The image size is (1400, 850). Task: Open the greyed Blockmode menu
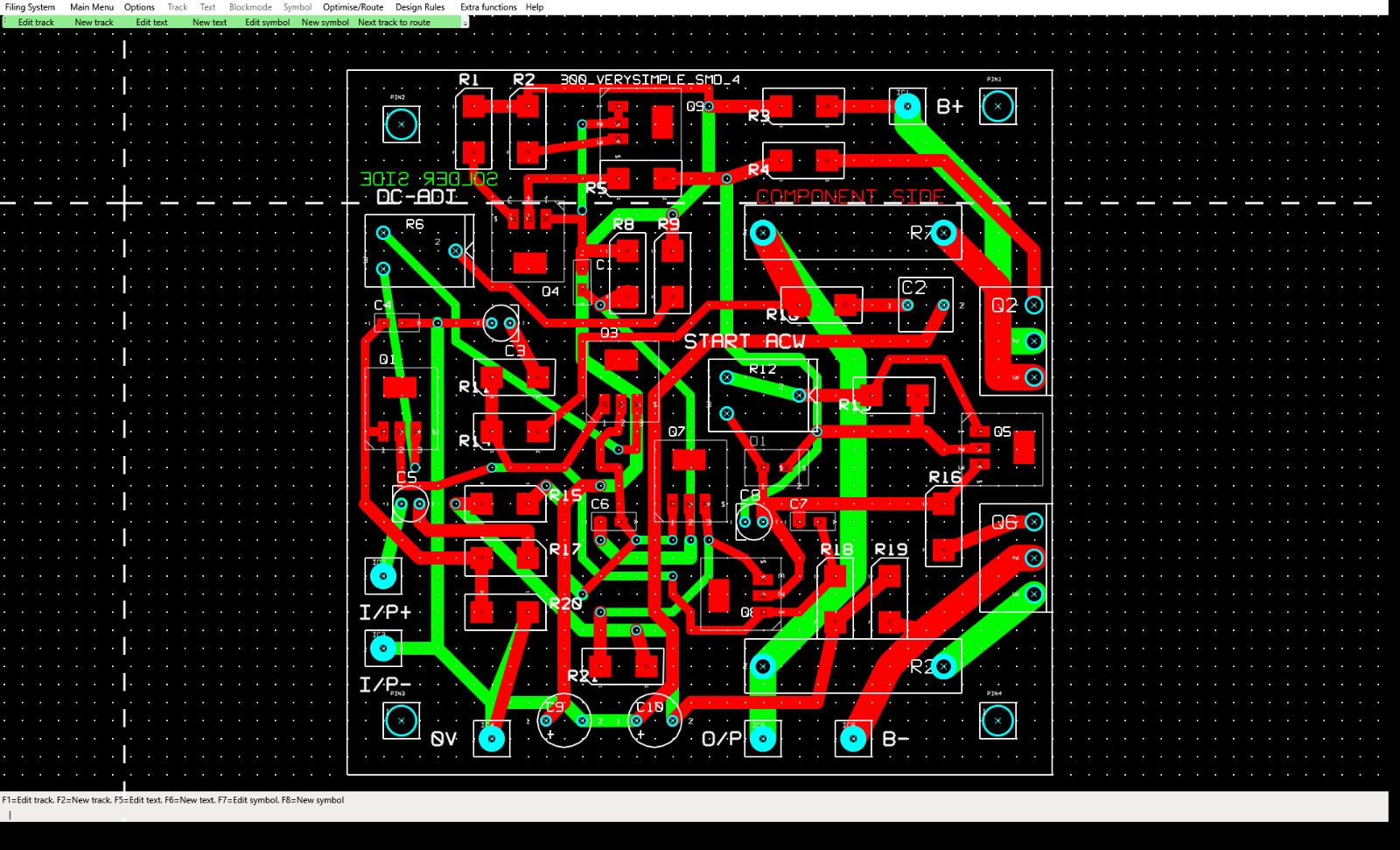click(250, 7)
